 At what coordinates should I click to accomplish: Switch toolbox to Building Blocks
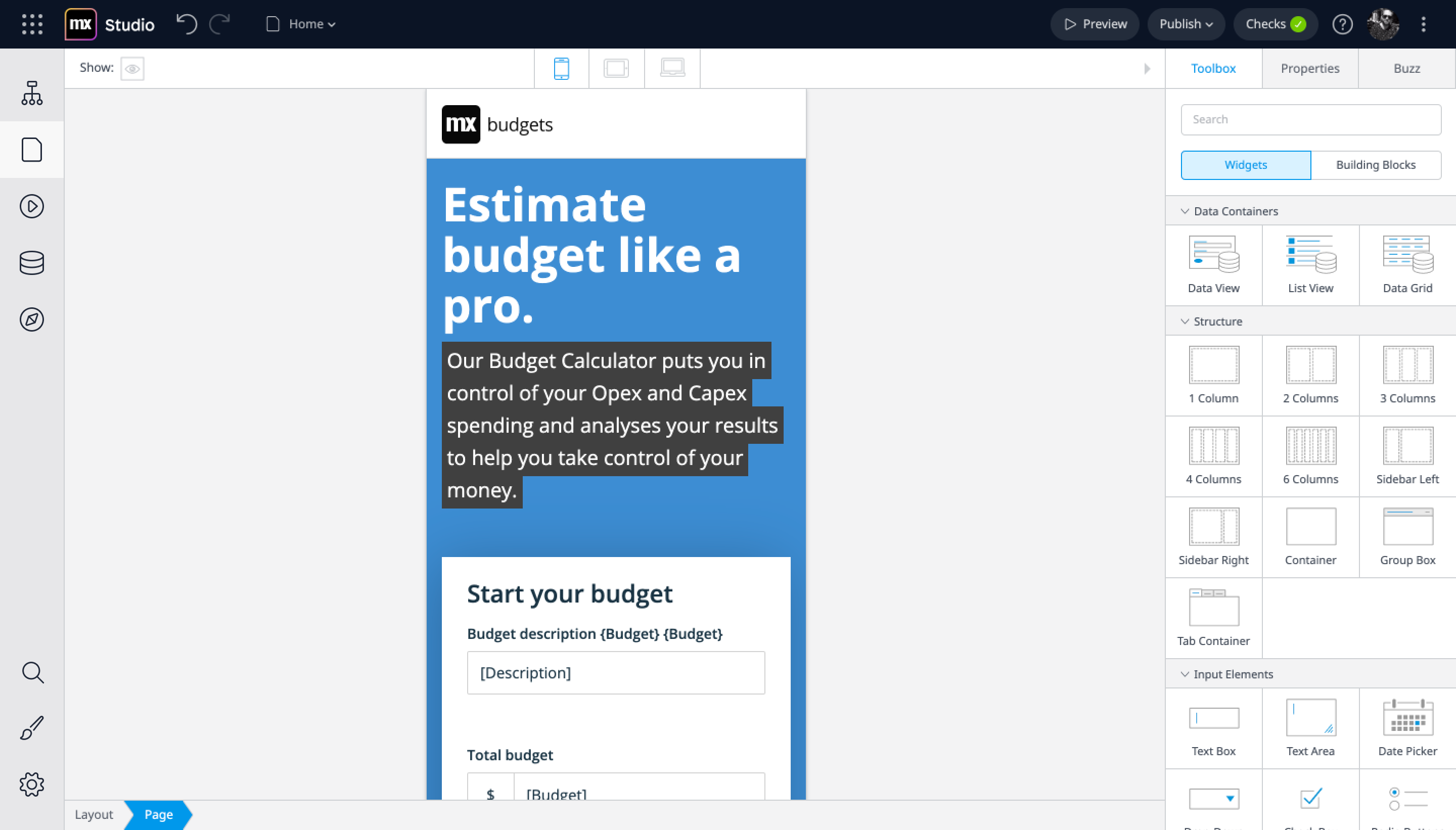tap(1375, 165)
